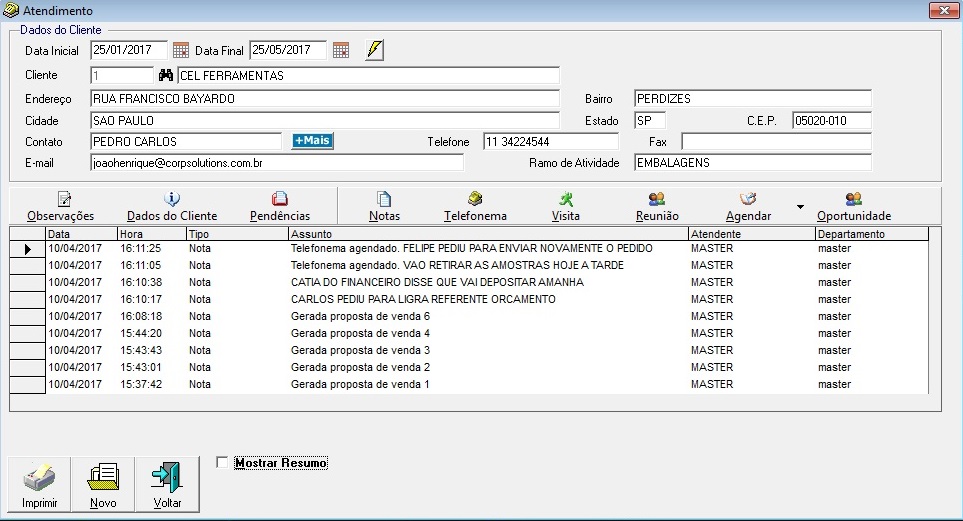Open the Data Inicial calendar picker
963x521 pixels.
coord(180,50)
